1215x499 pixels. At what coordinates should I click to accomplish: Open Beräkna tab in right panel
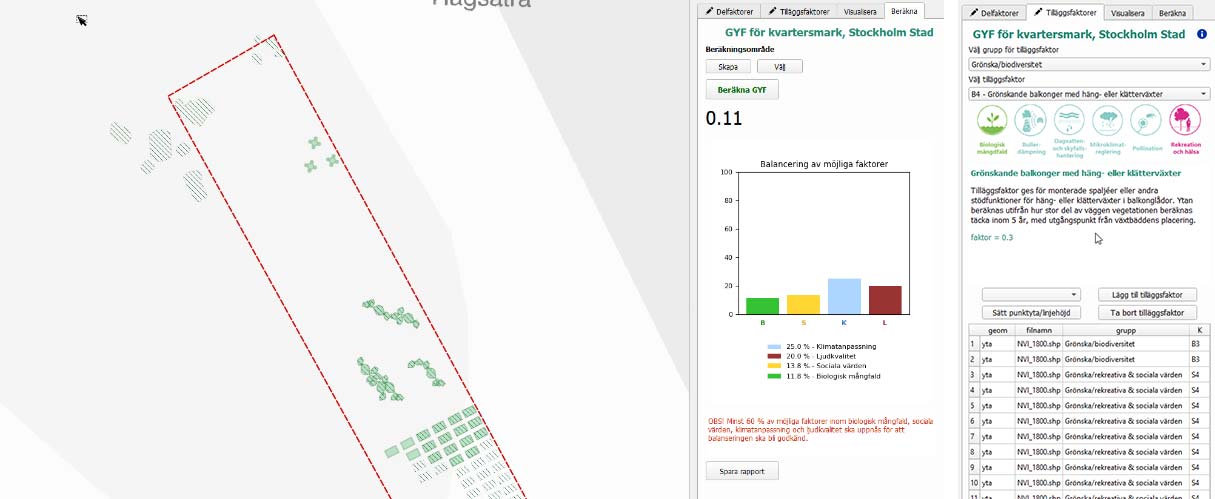click(1172, 13)
